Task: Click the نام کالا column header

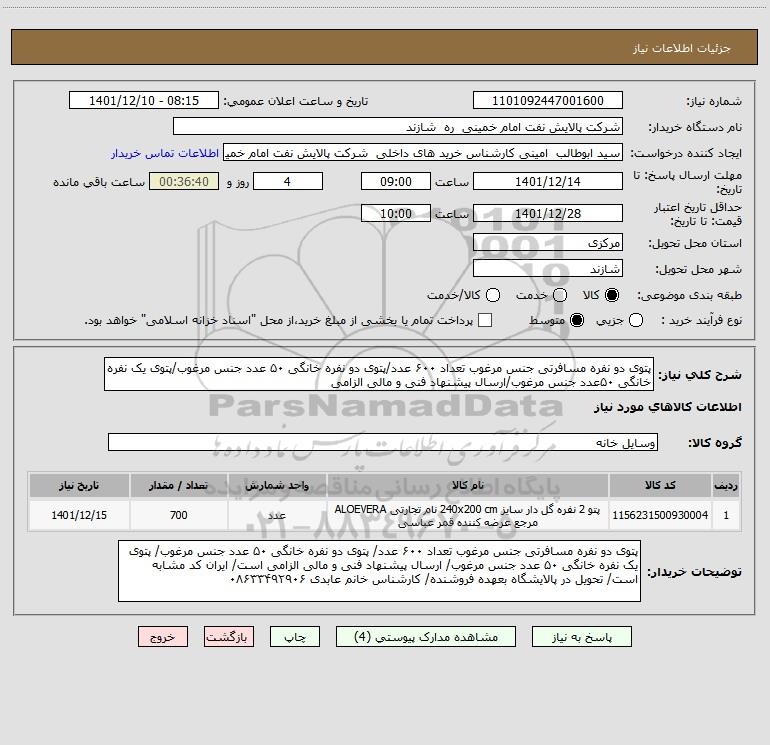Action: click(468, 485)
